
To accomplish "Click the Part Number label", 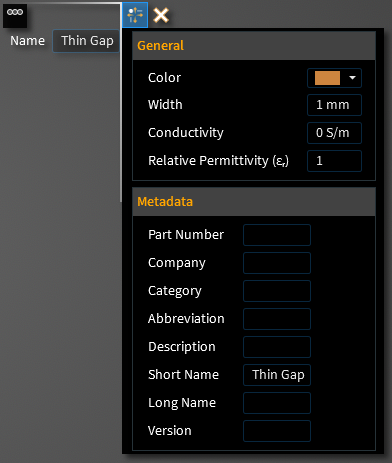I will (186, 235).
